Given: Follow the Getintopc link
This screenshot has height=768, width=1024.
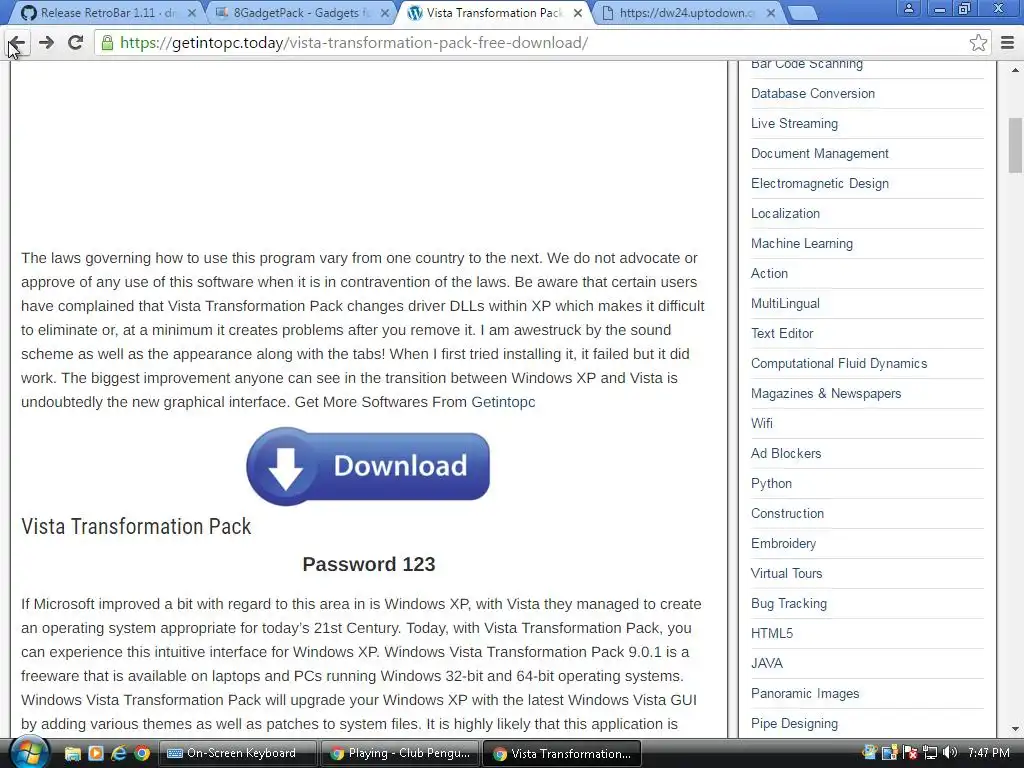Looking at the screenshot, I should click(x=503, y=402).
